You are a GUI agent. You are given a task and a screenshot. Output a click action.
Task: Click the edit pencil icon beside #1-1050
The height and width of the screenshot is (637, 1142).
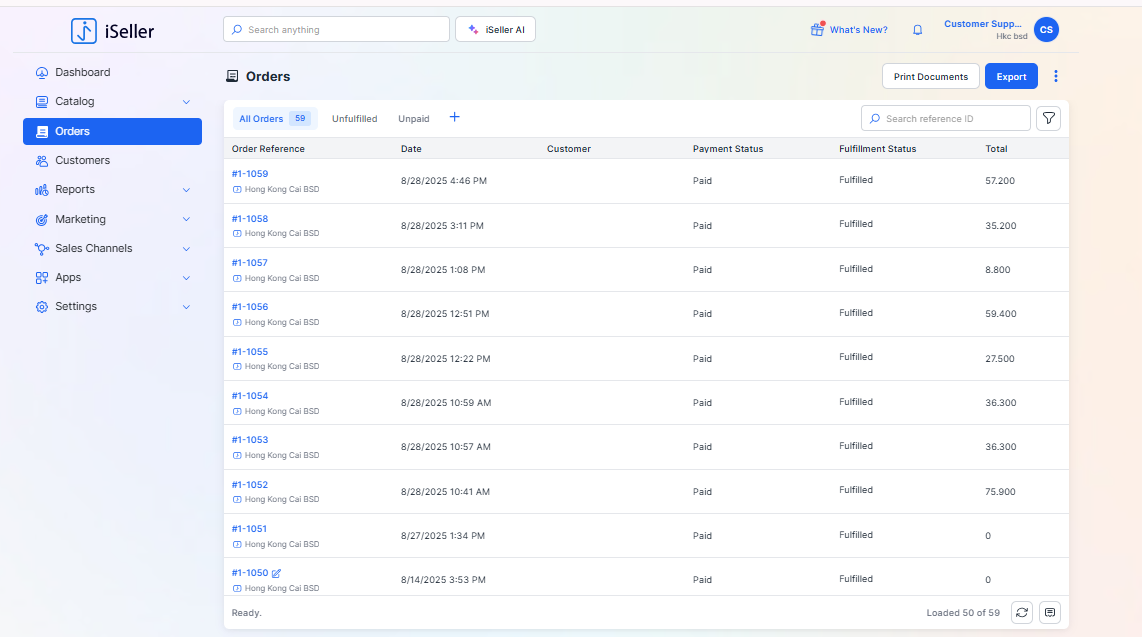tap(276, 574)
